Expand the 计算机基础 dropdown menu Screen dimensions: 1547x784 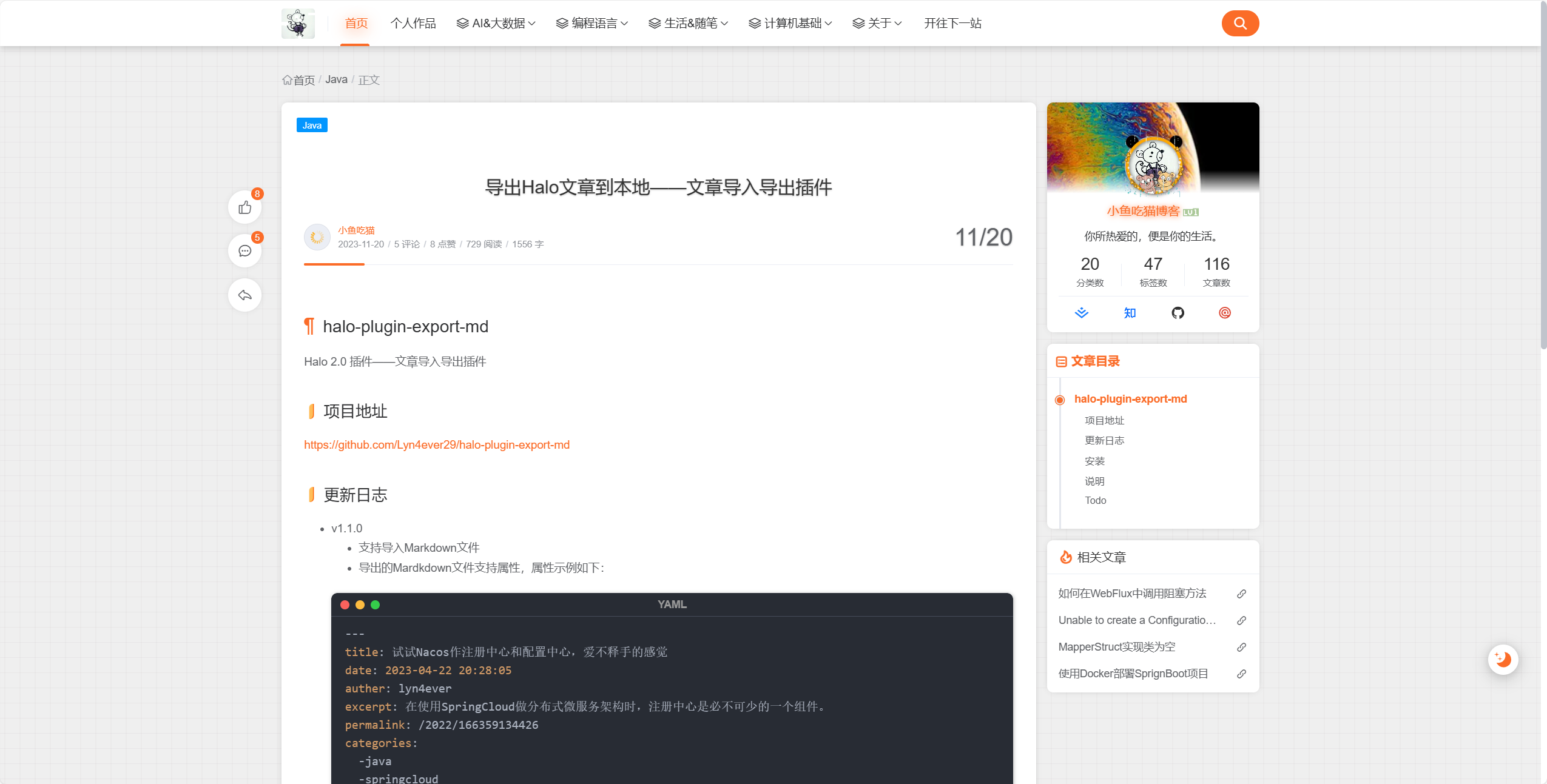[x=790, y=24]
